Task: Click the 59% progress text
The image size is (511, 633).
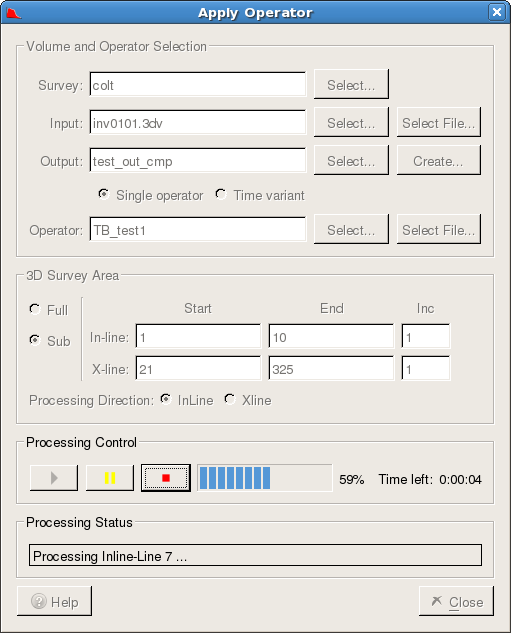Action: (352, 480)
